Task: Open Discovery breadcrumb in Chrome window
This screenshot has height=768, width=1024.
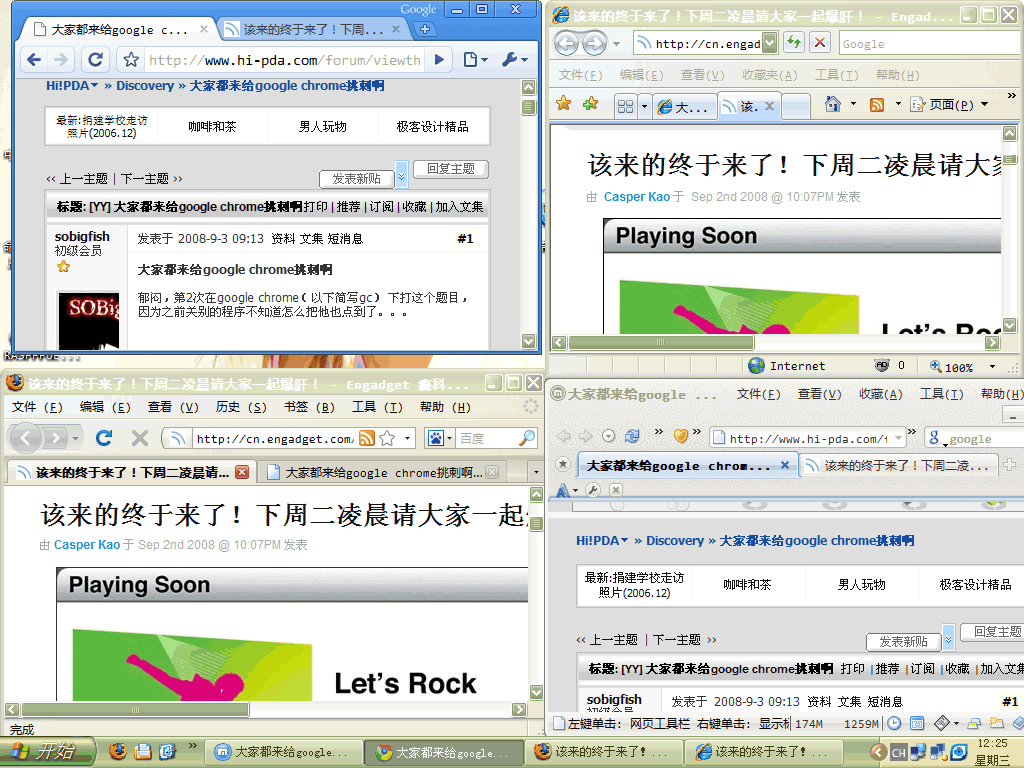Action: pyautogui.click(x=145, y=86)
